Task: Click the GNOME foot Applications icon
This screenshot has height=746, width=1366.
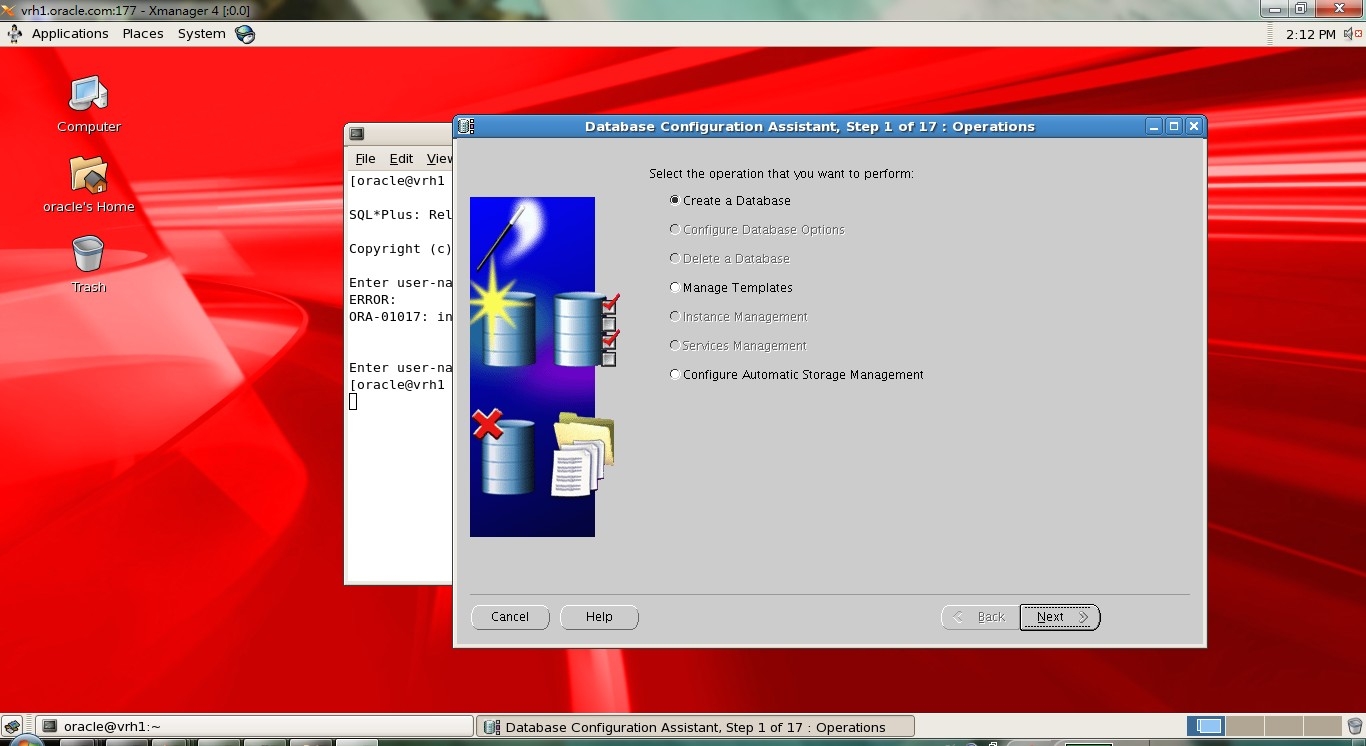Action: (x=15, y=34)
